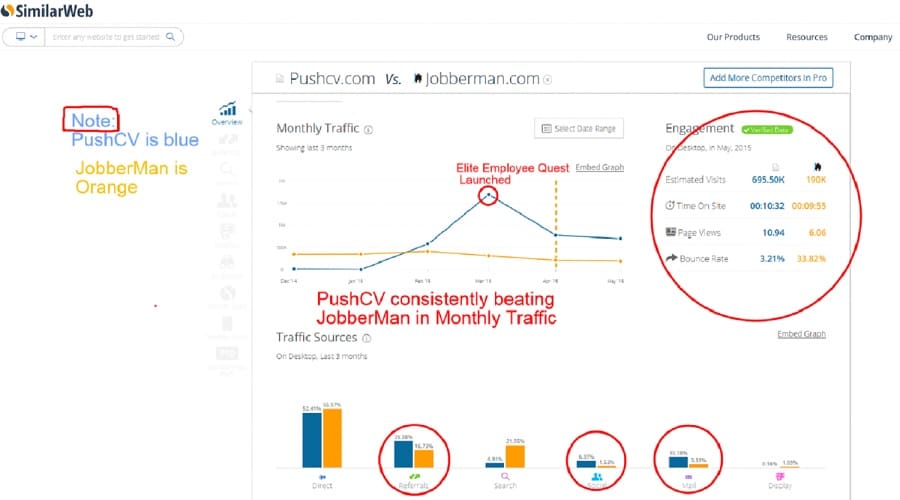Select the faded people sidebar icon
The image size is (900, 500).
click(x=227, y=200)
